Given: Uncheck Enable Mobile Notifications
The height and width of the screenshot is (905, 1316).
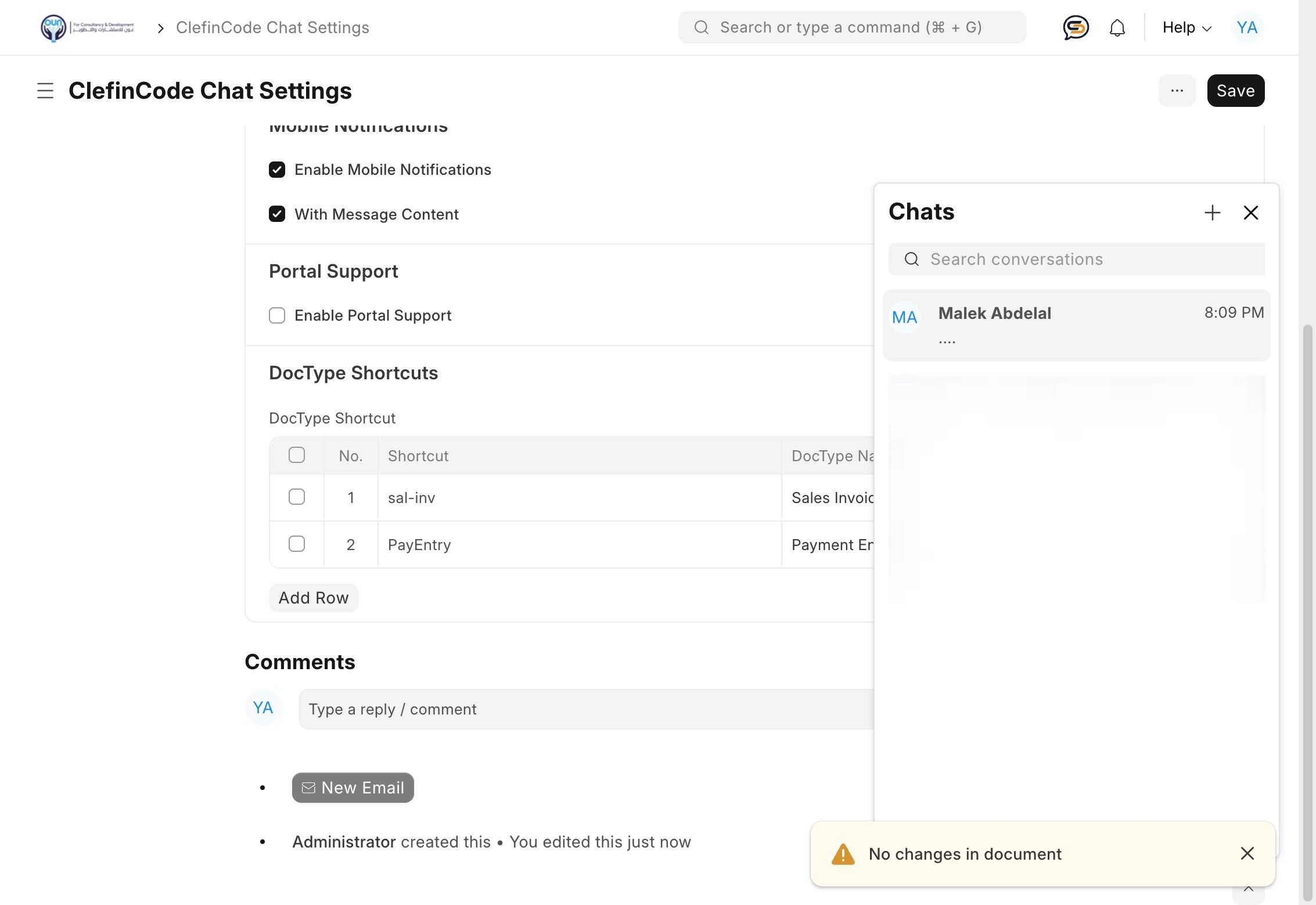Looking at the screenshot, I should 277,170.
